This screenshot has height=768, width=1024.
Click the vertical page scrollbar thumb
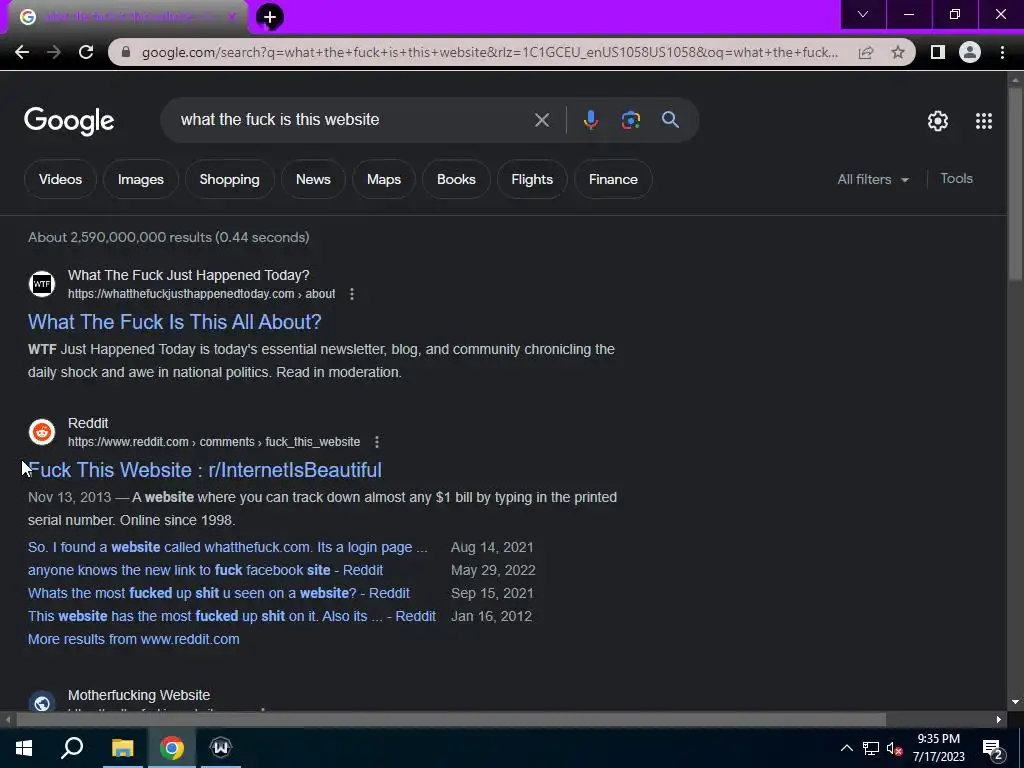tap(1015, 183)
